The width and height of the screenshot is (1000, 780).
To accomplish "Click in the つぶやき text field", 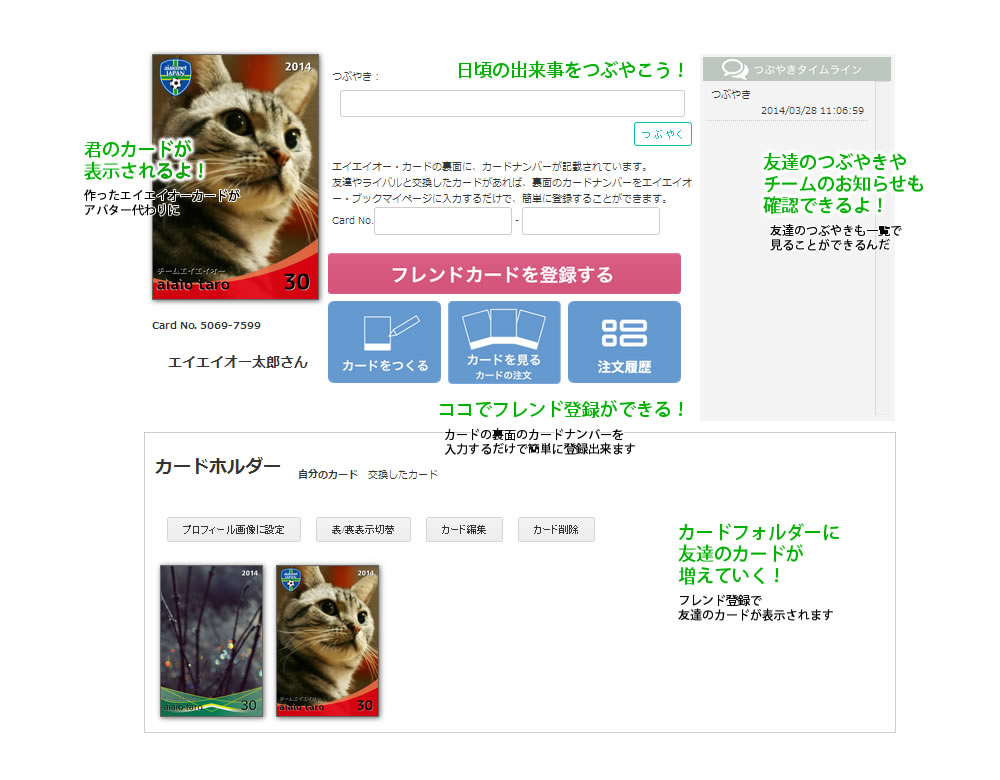I will 512,103.
